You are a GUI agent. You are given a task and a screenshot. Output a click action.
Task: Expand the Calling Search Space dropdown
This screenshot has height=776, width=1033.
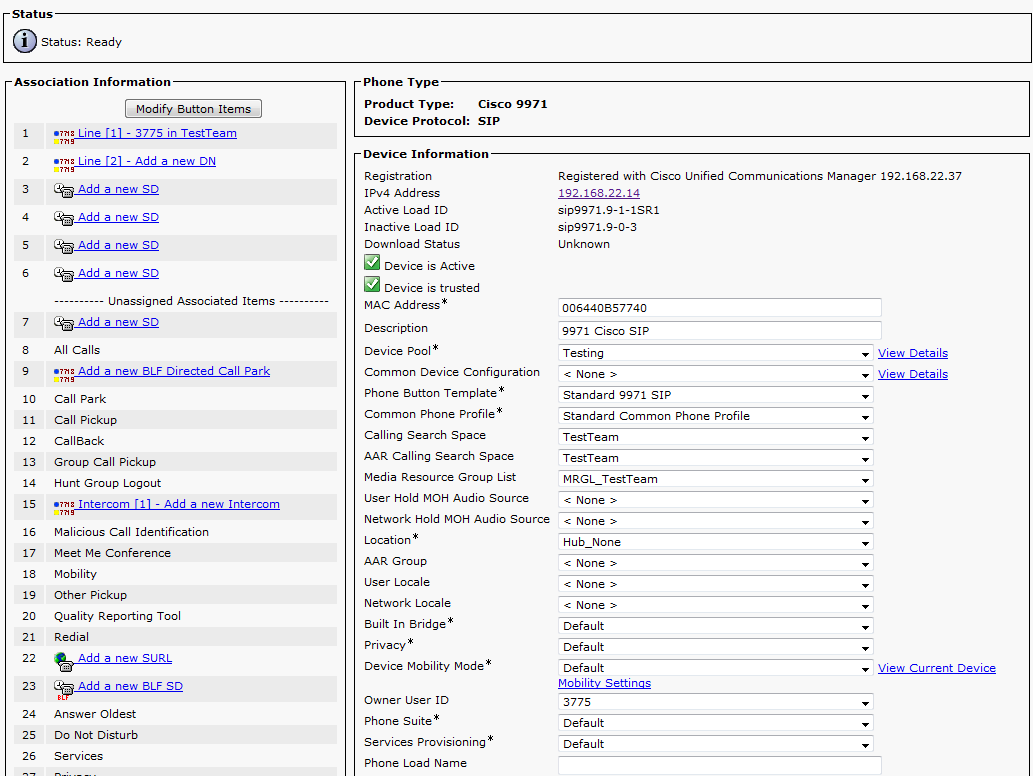[x=715, y=437]
